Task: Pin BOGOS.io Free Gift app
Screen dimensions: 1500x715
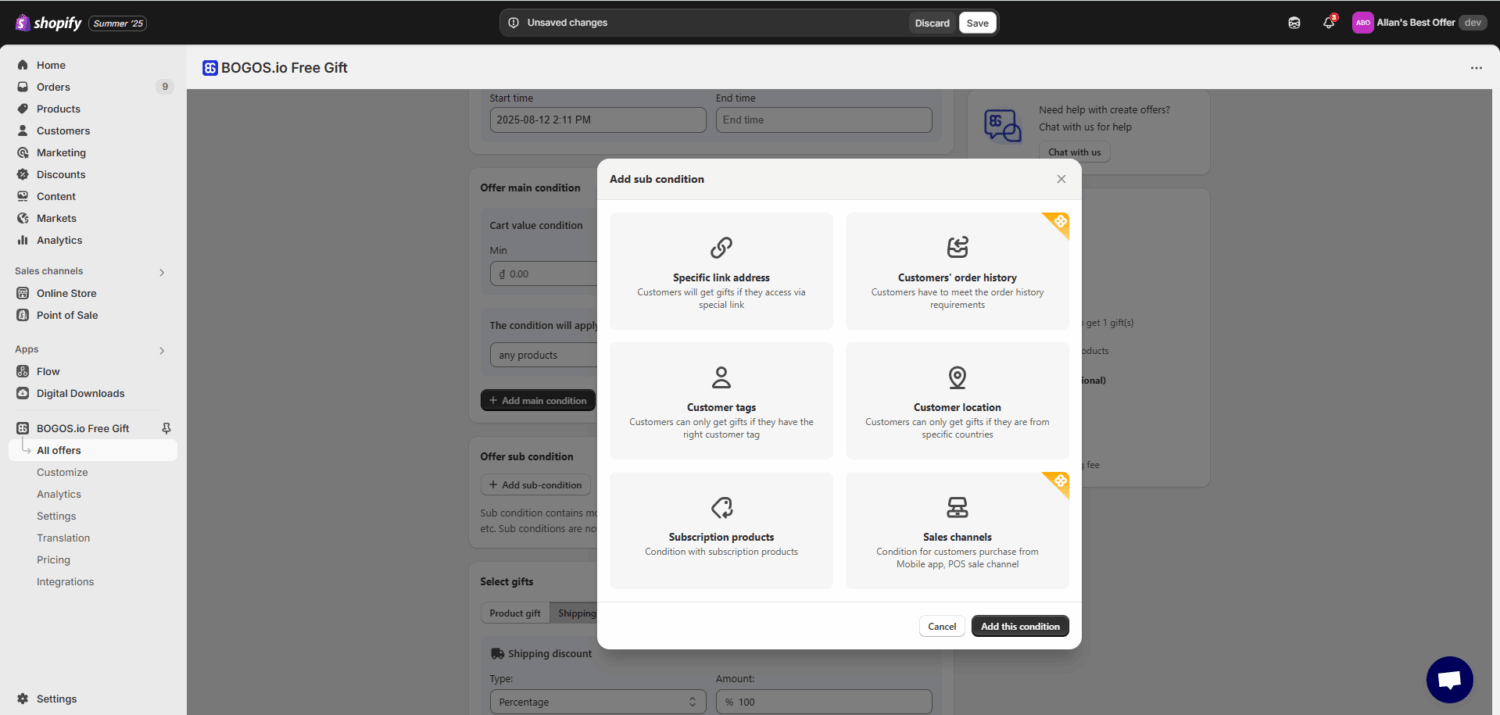Action: click(x=166, y=428)
